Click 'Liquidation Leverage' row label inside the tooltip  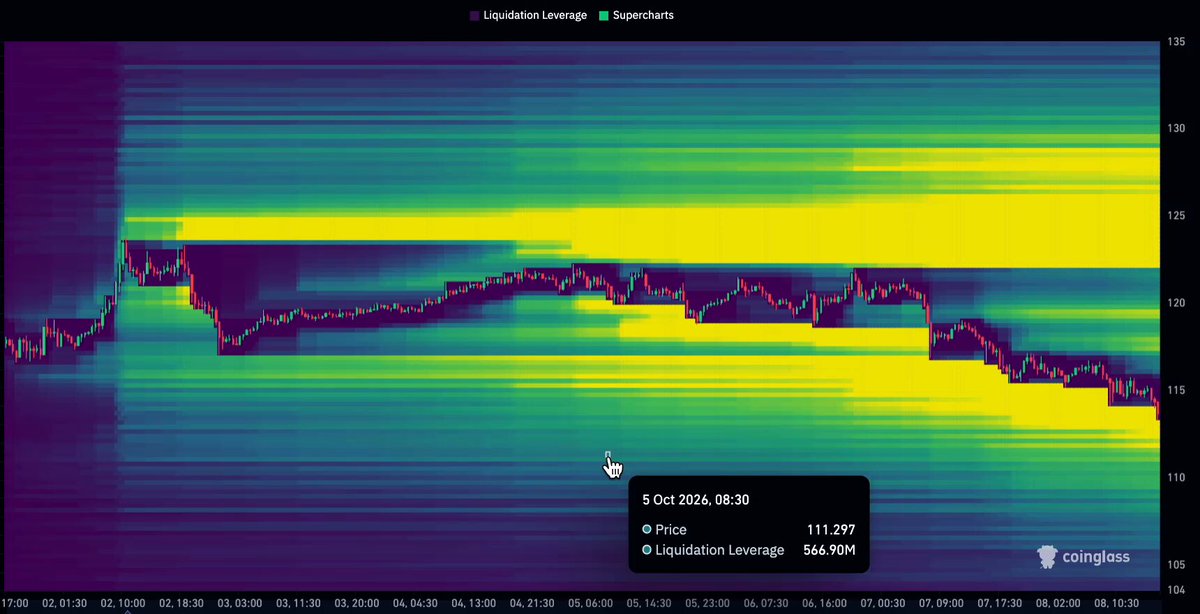[x=719, y=550]
